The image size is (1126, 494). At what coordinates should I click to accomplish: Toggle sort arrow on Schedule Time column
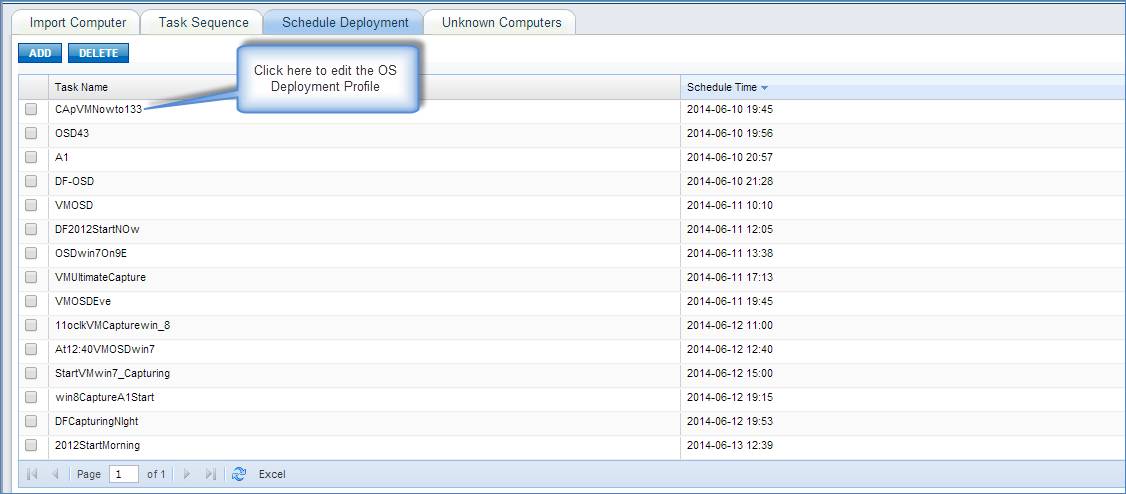765,88
